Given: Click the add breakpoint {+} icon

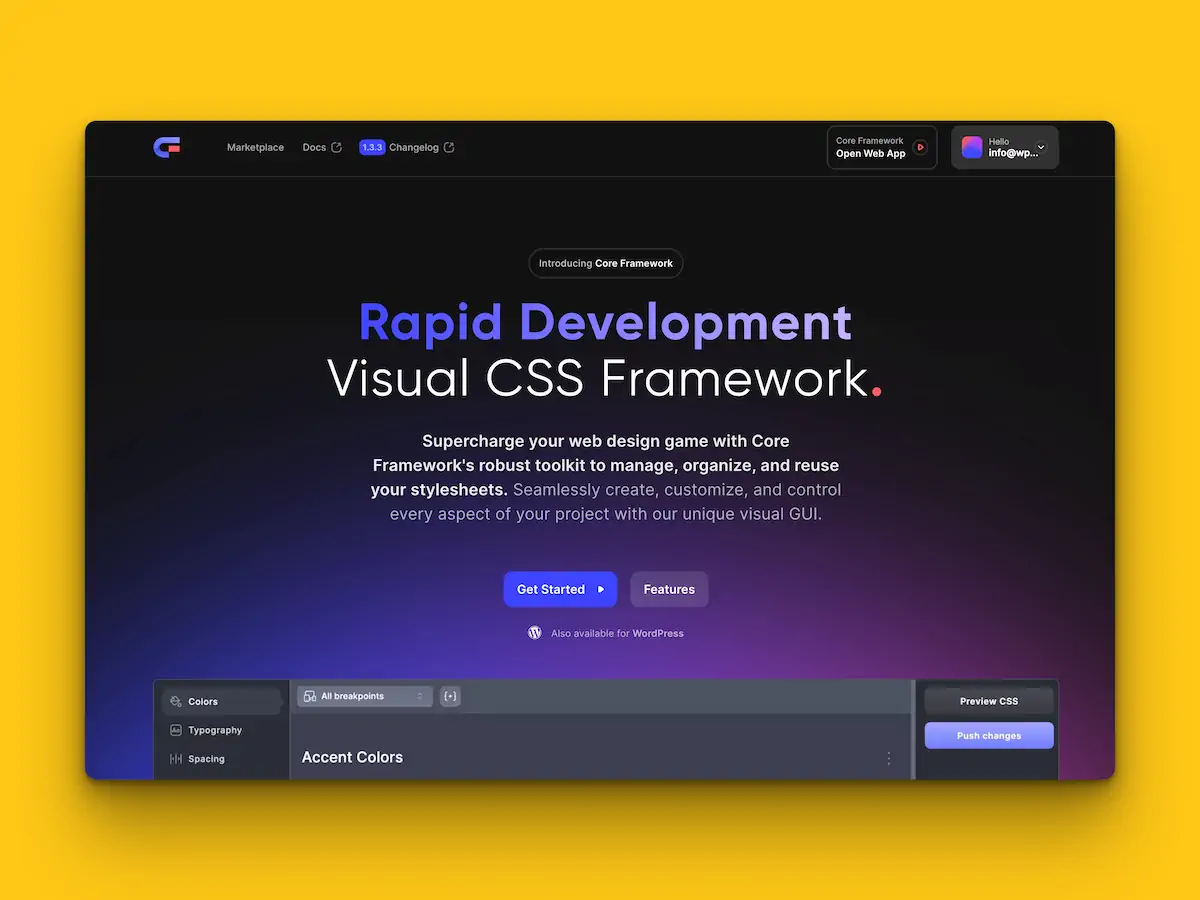Looking at the screenshot, I should pyautogui.click(x=449, y=696).
